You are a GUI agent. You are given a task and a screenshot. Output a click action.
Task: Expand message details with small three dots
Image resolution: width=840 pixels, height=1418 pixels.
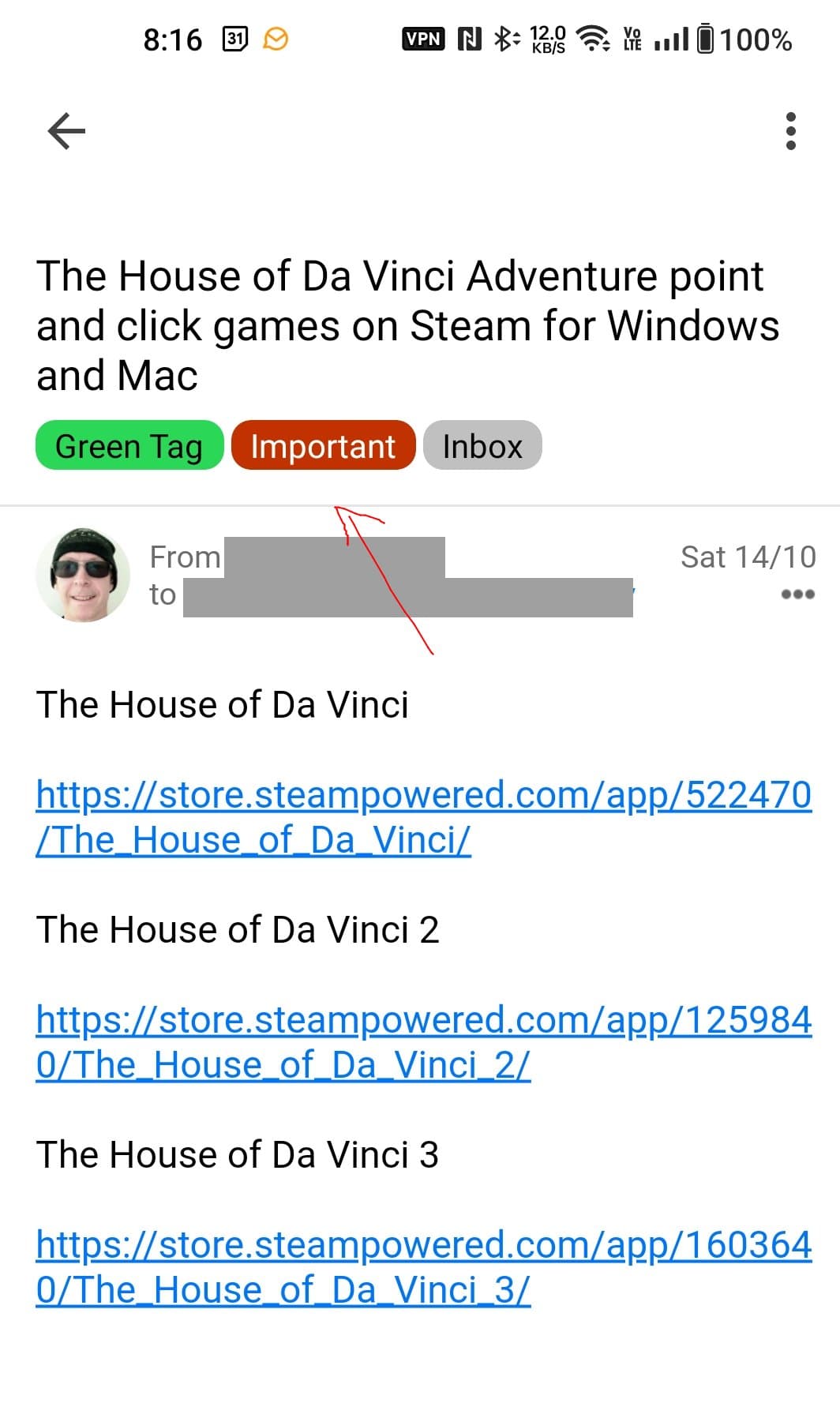797,594
